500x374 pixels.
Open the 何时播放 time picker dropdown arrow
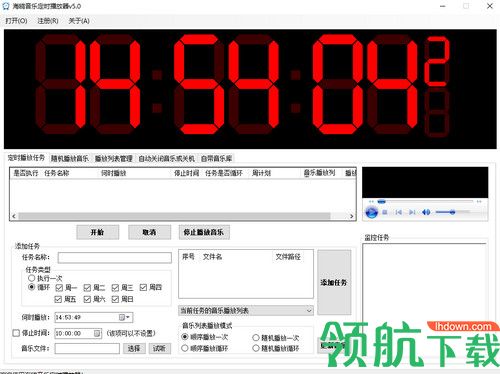[x=128, y=317]
